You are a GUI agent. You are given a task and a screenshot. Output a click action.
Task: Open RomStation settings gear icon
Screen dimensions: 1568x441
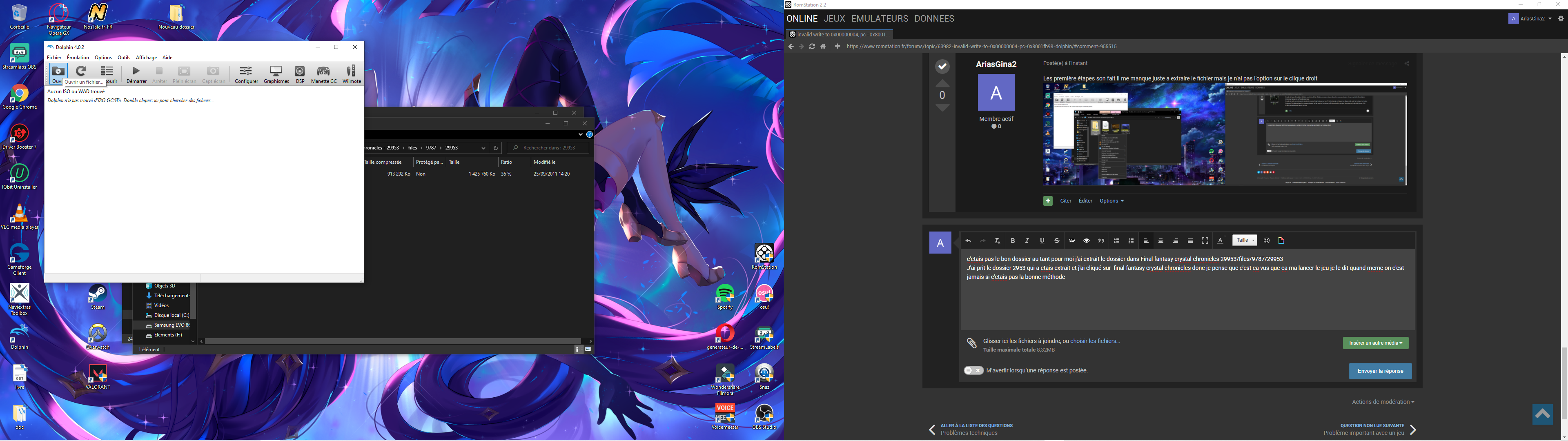click(x=1561, y=19)
